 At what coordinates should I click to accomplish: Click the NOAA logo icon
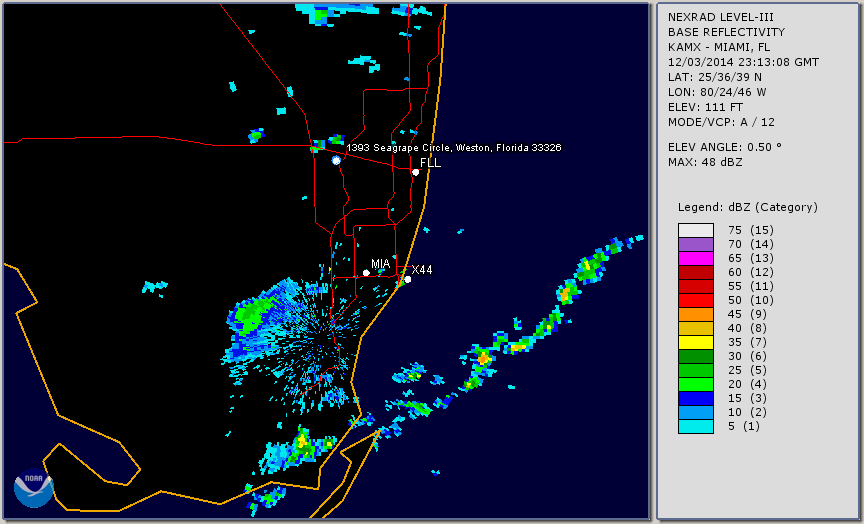[x=34, y=488]
